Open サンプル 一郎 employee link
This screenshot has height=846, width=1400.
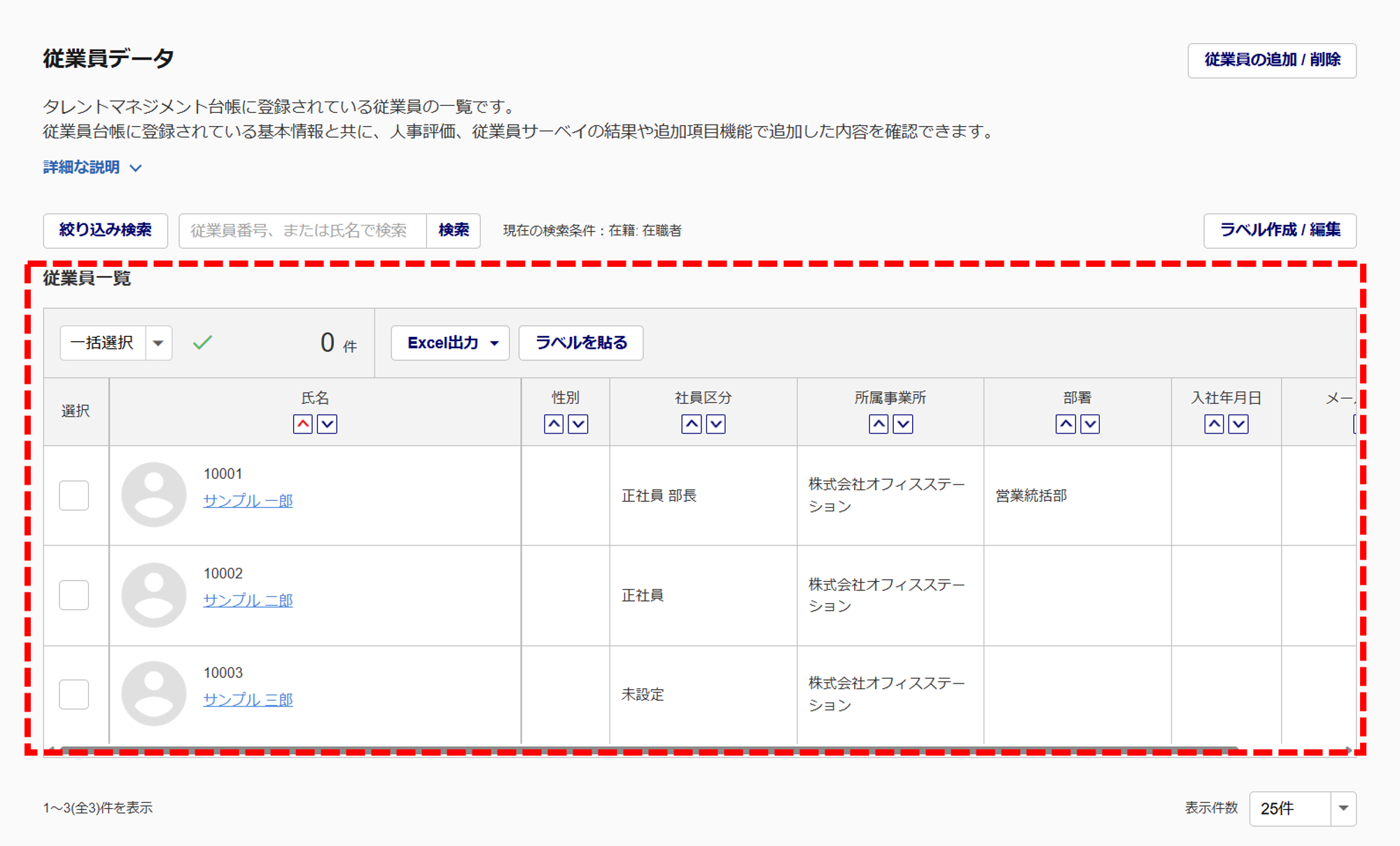click(x=248, y=501)
